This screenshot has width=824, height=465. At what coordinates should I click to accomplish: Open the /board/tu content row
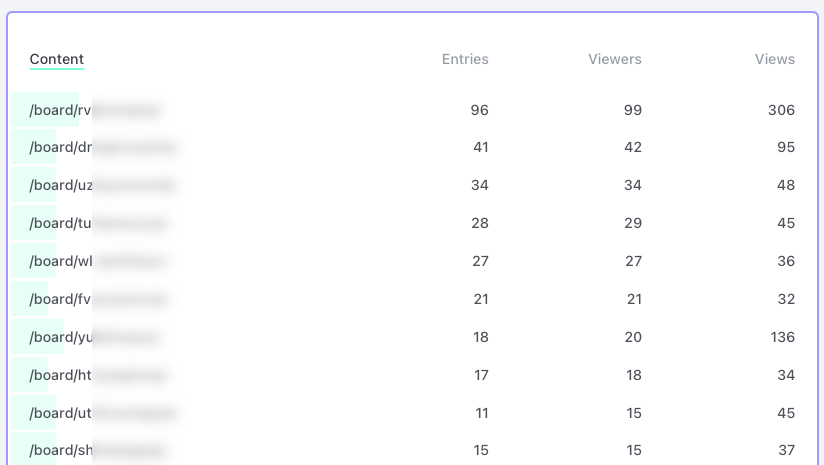(412, 223)
